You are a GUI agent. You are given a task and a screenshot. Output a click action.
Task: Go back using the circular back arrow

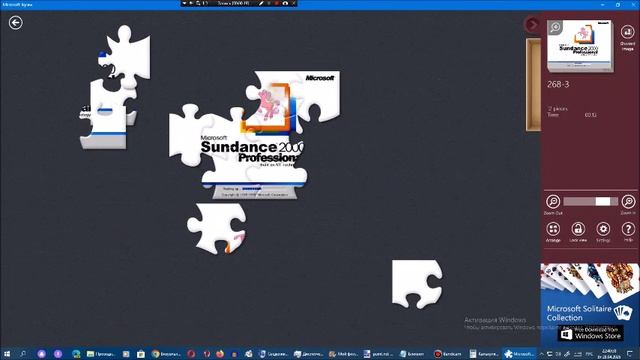click(16, 22)
